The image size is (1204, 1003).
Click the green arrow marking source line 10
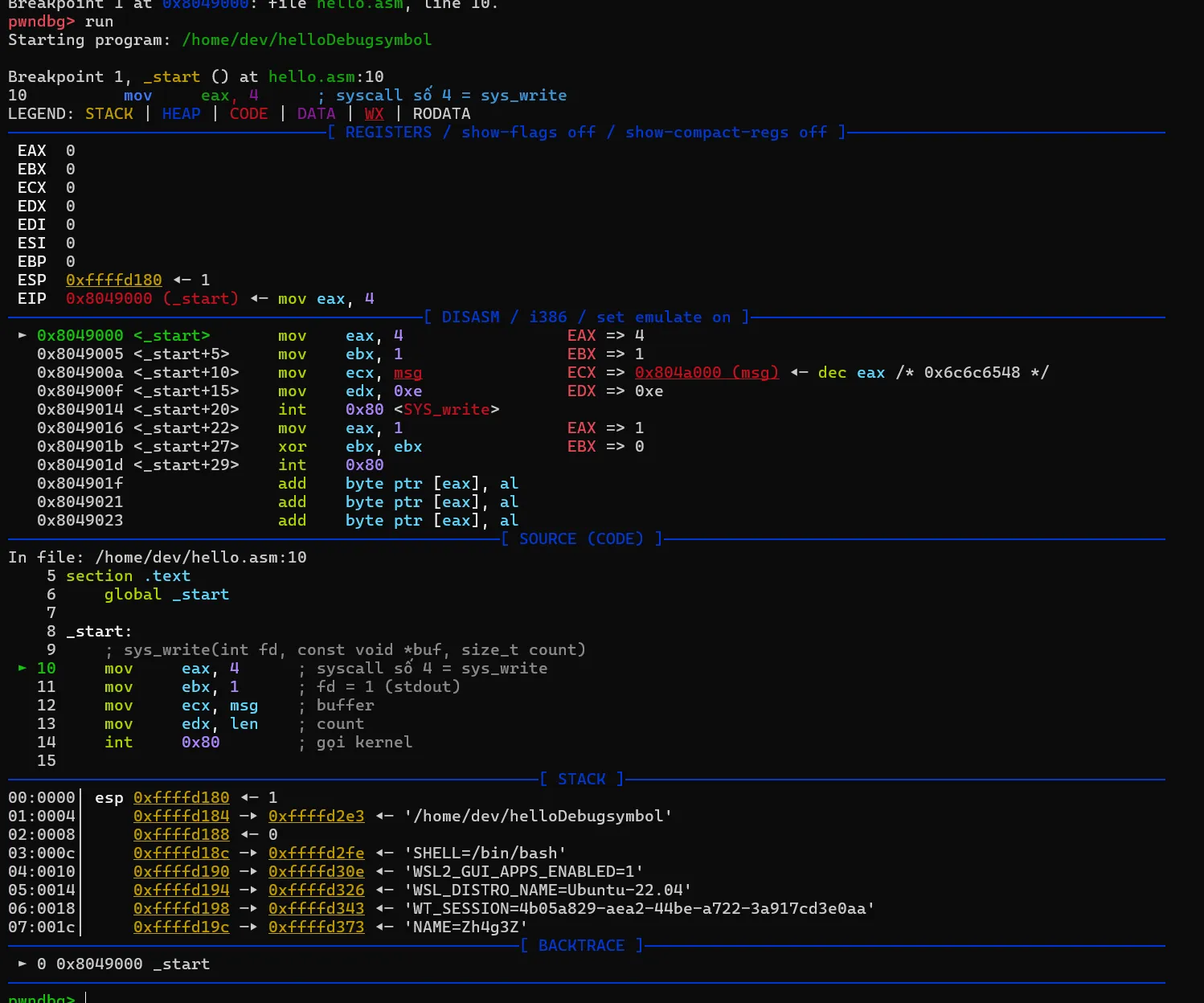22,668
